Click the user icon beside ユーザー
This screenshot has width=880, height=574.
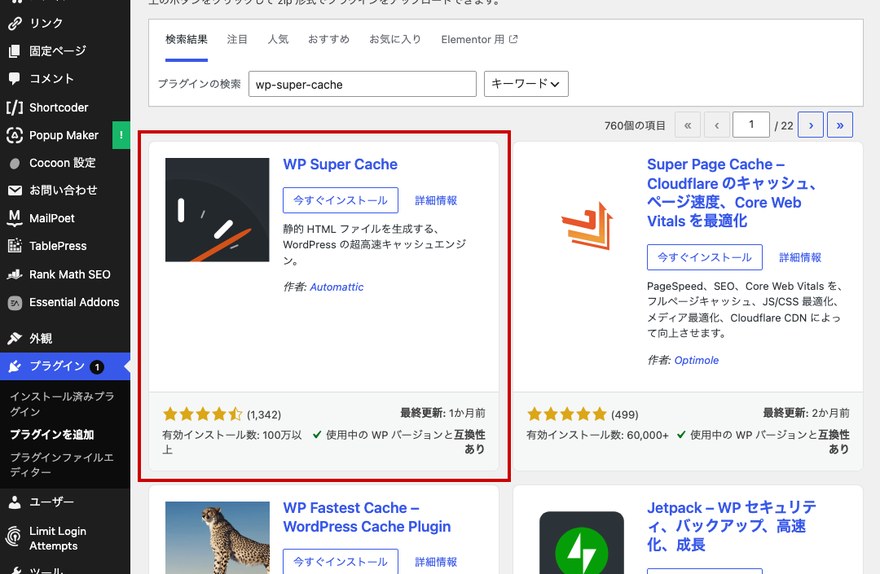click(x=15, y=502)
